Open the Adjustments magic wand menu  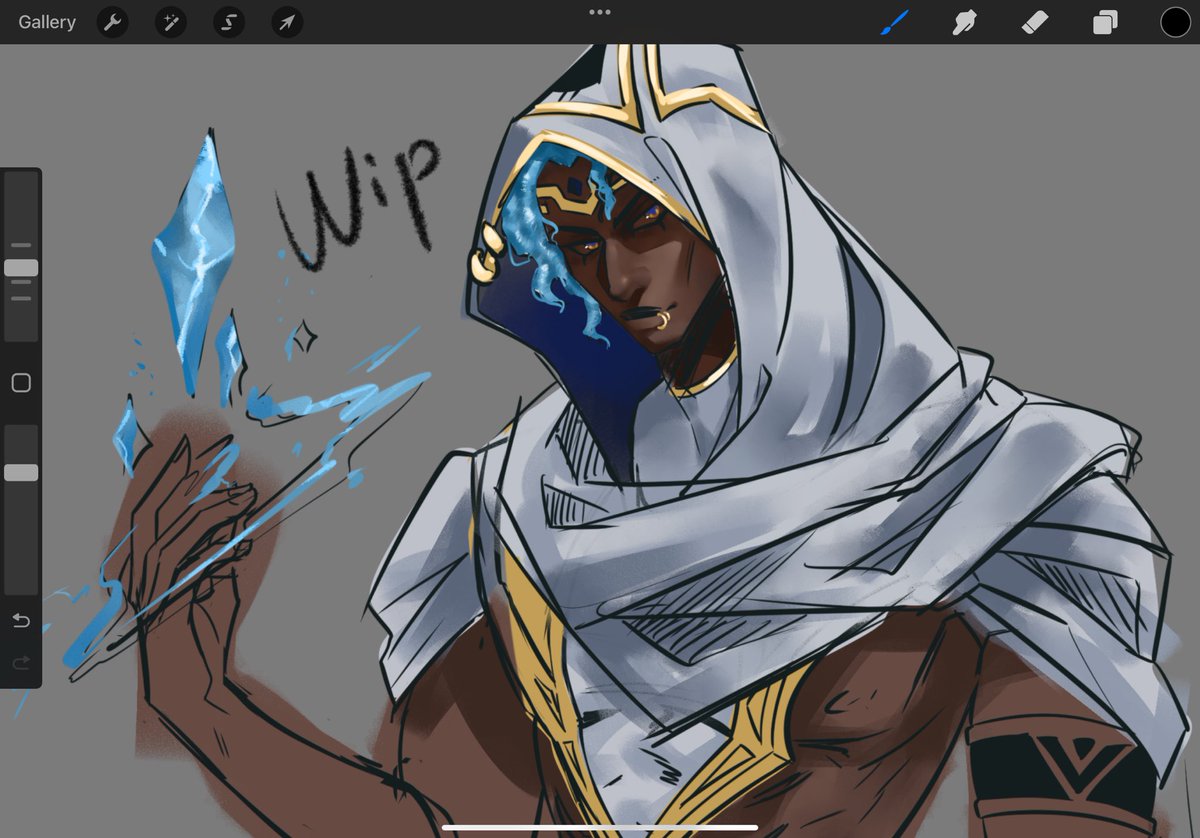pos(171,22)
